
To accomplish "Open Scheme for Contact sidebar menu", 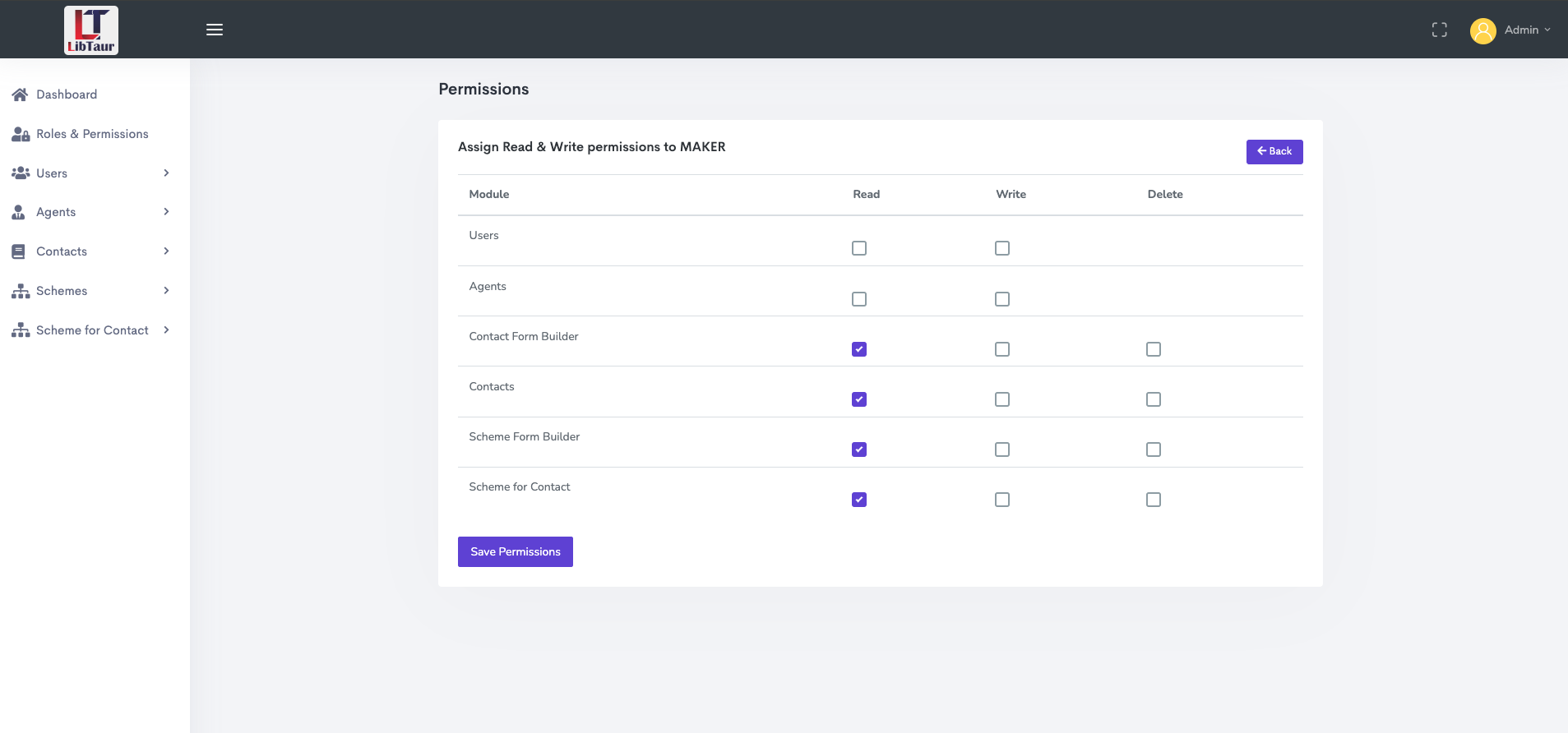I will coord(92,330).
